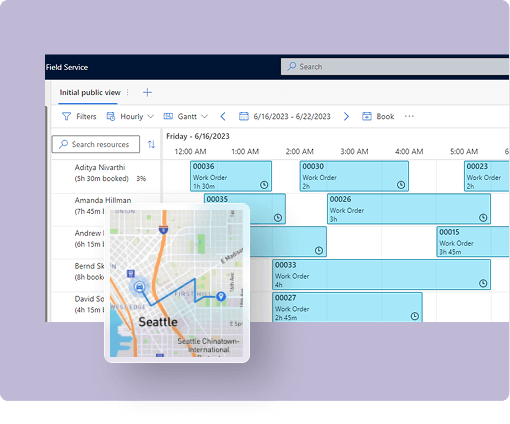The height and width of the screenshot is (424, 510).
Task: Click Aditya Nivarthi 3% utilization value
Action: click(141, 178)
